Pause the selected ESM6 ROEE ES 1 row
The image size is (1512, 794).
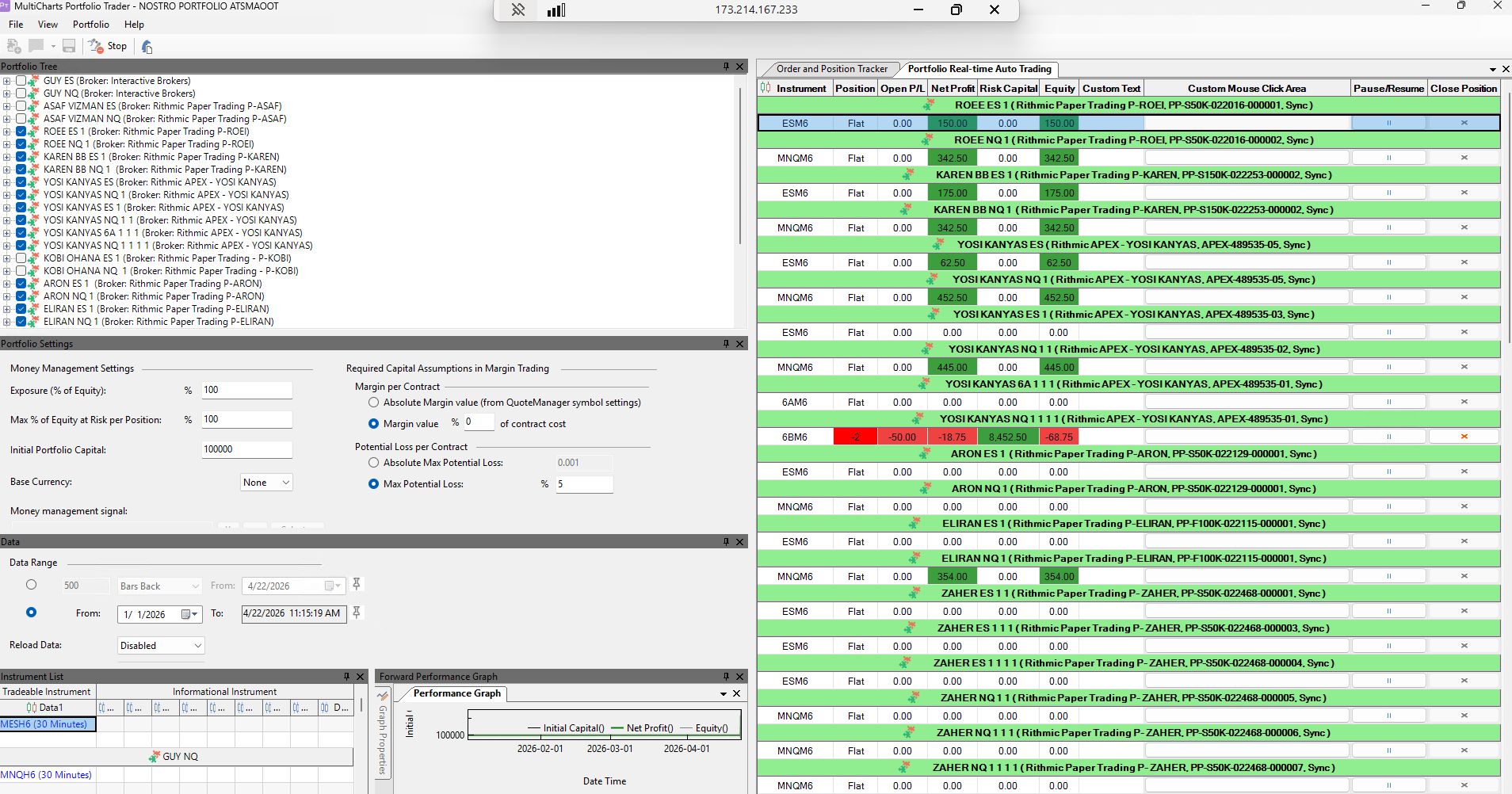tap(1389, 123)
